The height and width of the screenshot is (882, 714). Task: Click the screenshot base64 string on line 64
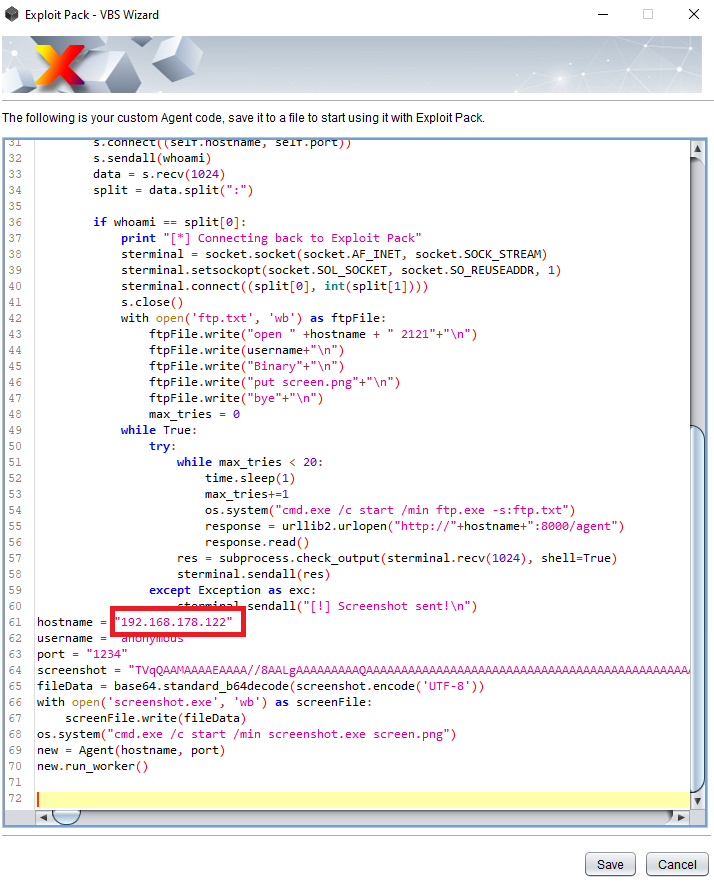[x=409, y=670]
